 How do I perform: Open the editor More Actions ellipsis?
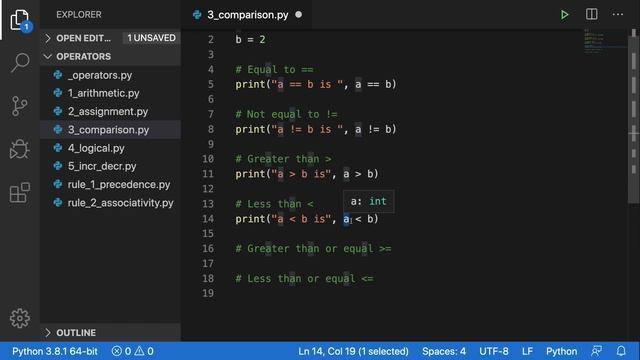pyautogui.click(x=618, y=14)
